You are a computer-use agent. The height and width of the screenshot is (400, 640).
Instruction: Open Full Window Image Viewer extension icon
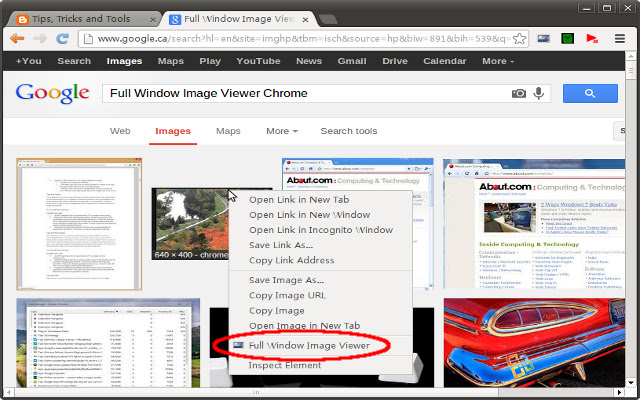point(543,39)
